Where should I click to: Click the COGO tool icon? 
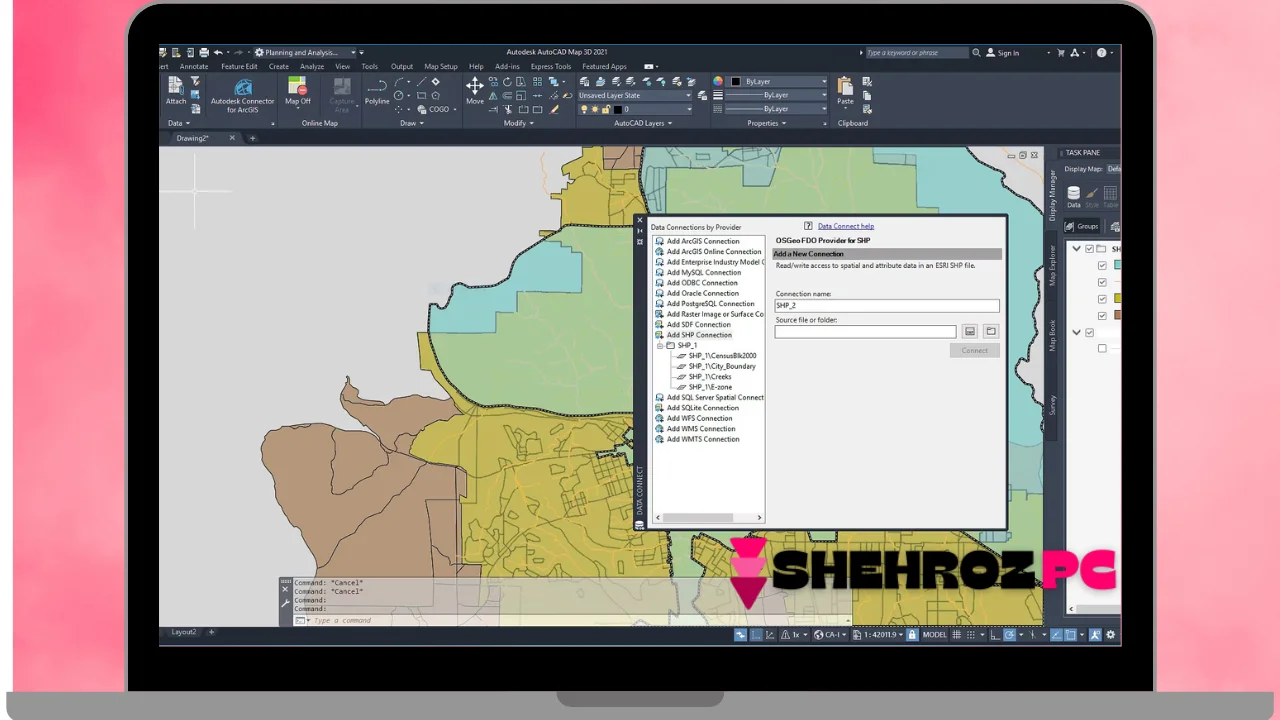click(422, 109)
